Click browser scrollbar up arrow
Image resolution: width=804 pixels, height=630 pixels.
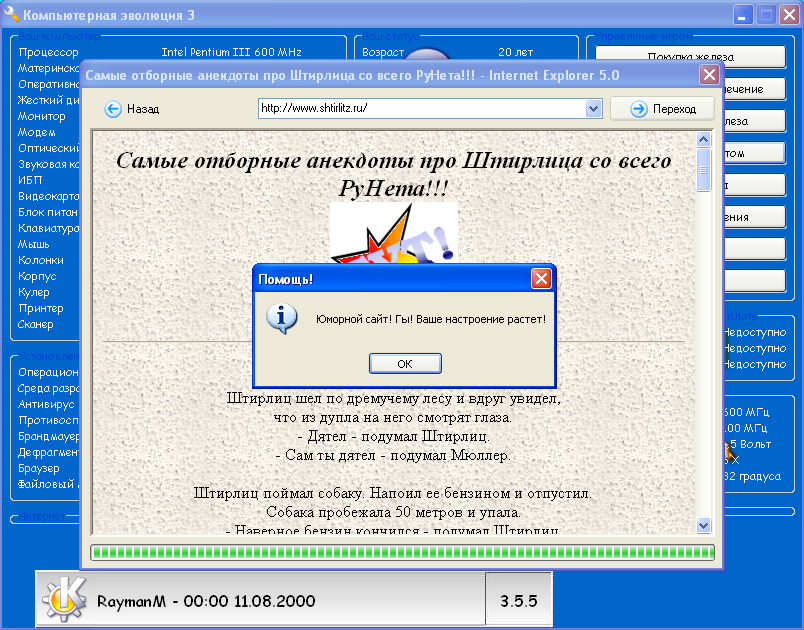point(704,139)
